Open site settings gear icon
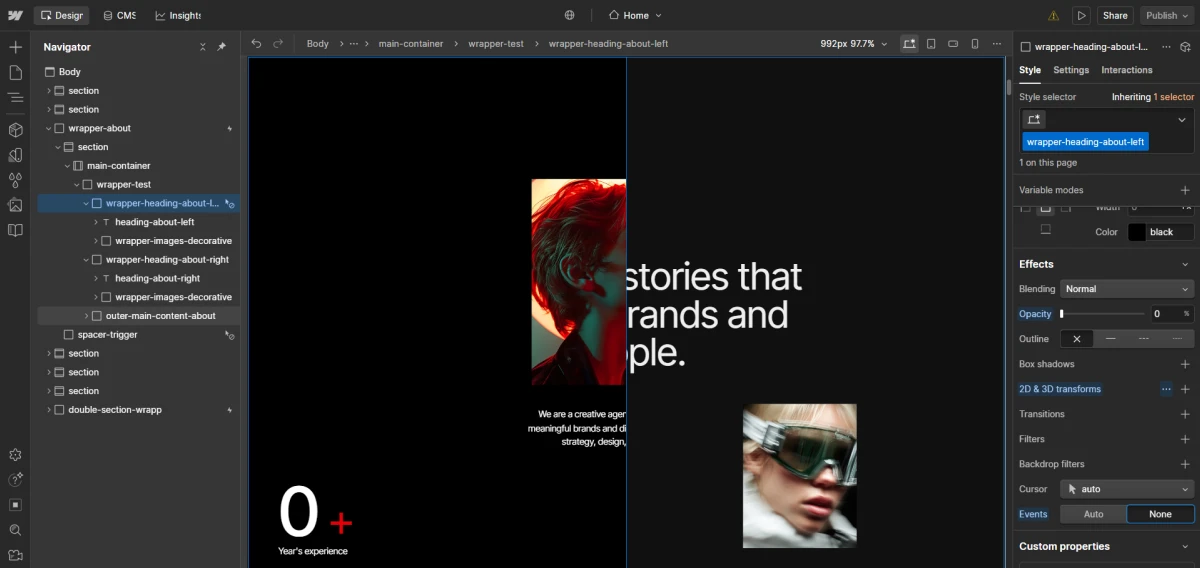This screenshot has height=568, width=1200. coord(15,455)
